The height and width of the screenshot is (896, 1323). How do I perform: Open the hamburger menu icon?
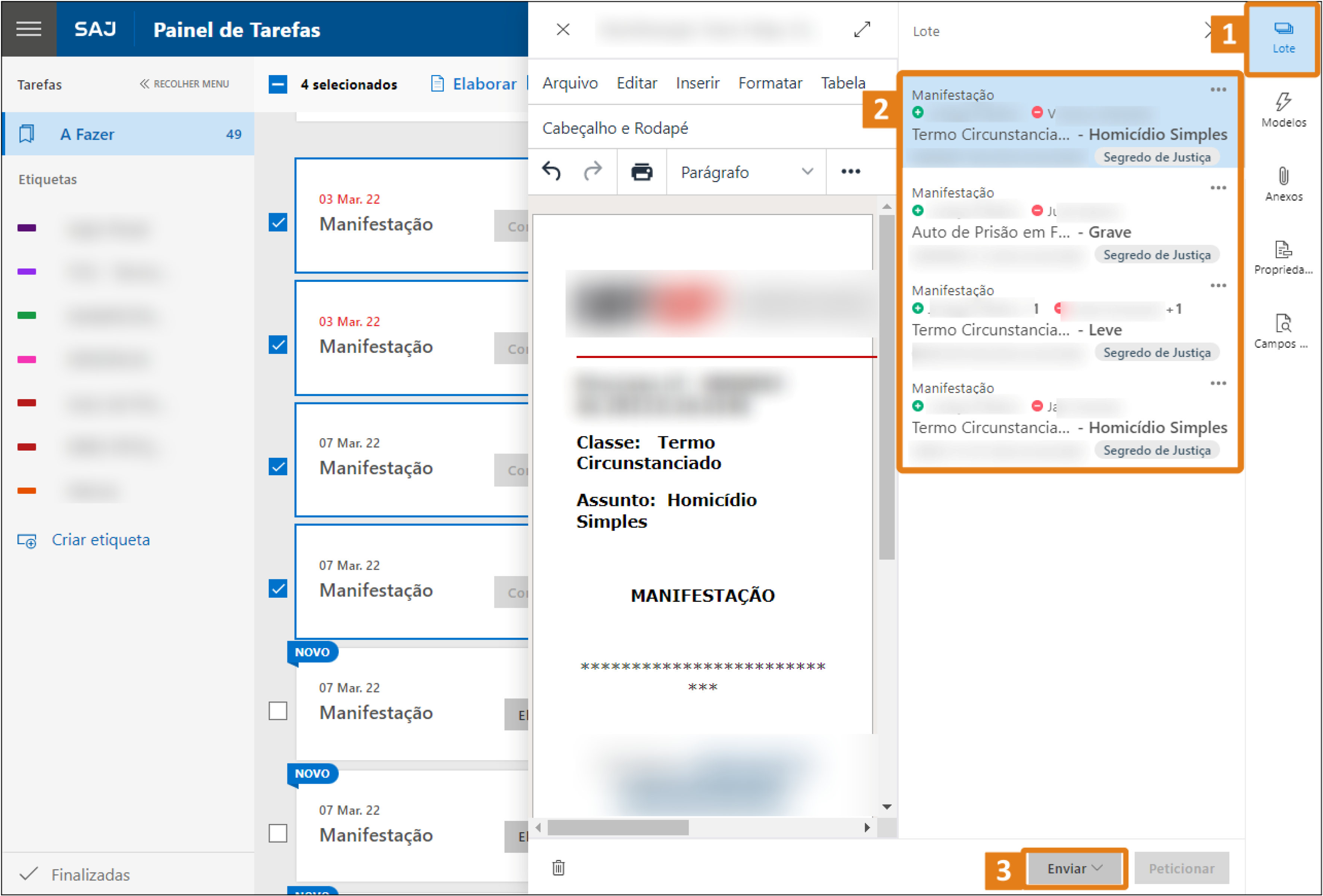coord(28,28)
